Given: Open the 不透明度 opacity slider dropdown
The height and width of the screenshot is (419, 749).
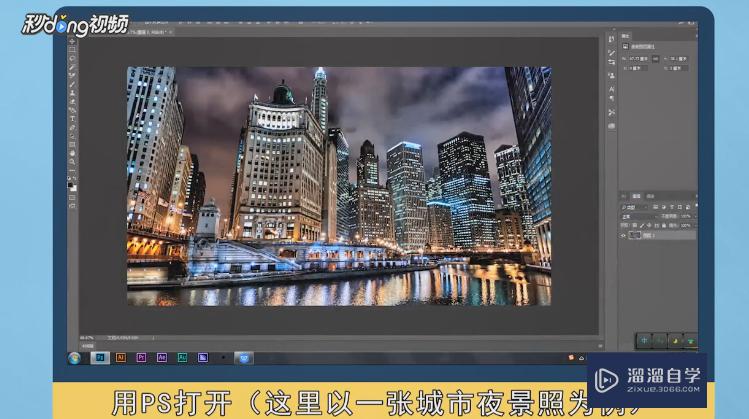Looking at the screenshot, I should [696, 216].
